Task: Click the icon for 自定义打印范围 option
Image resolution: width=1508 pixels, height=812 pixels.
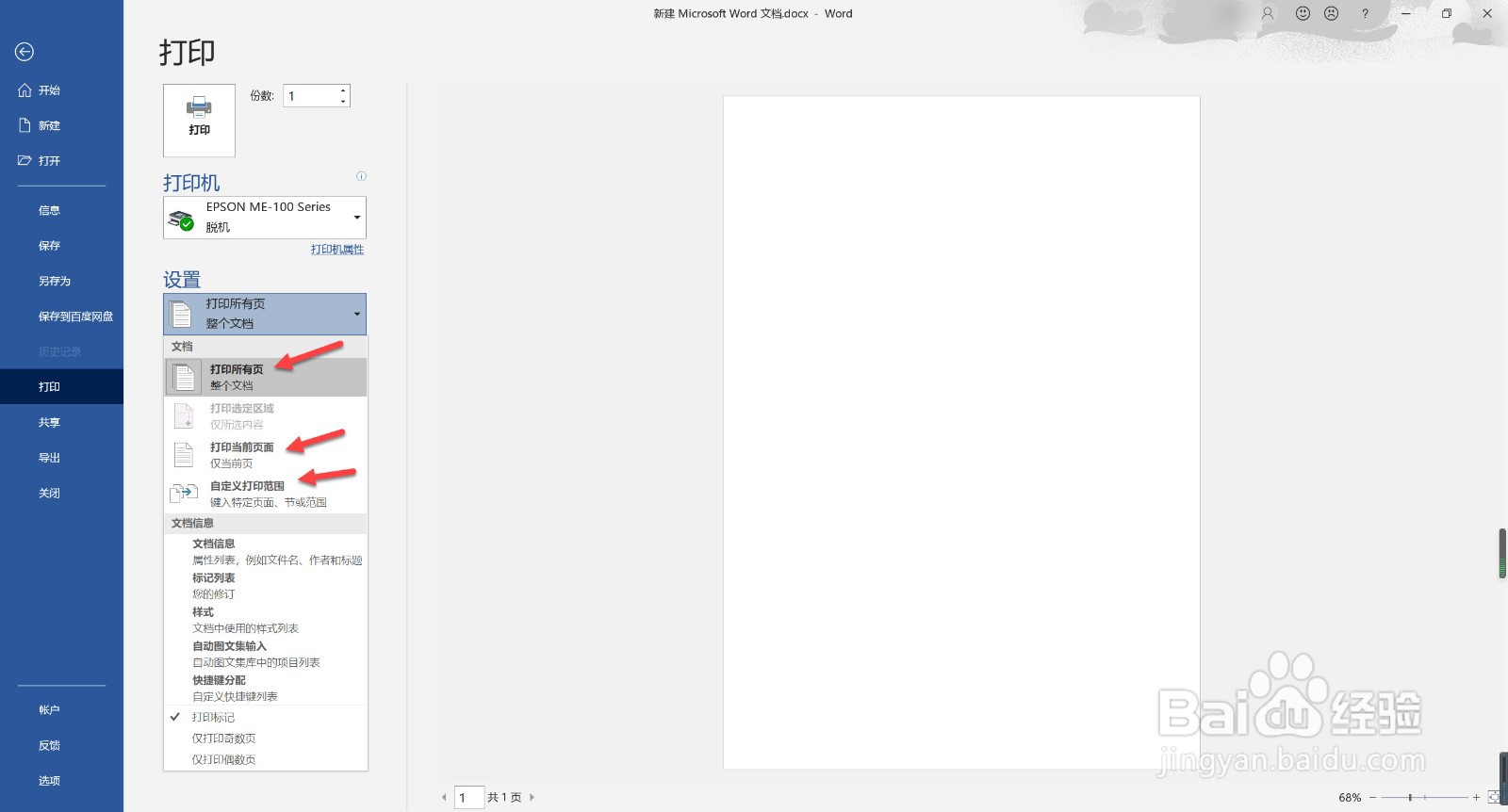Action: pyautogui.click(x=184, y=493)
